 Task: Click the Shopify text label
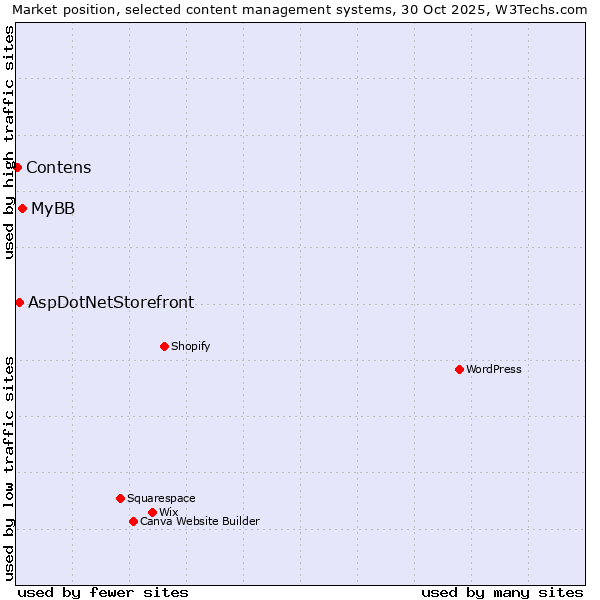(x=190, y=346)
